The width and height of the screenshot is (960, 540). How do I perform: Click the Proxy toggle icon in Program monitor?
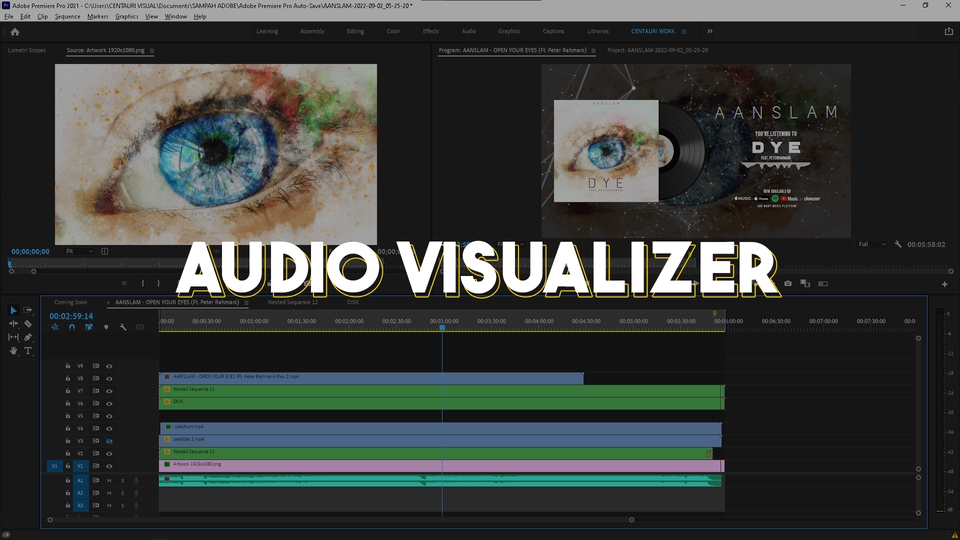coord(823,283)
